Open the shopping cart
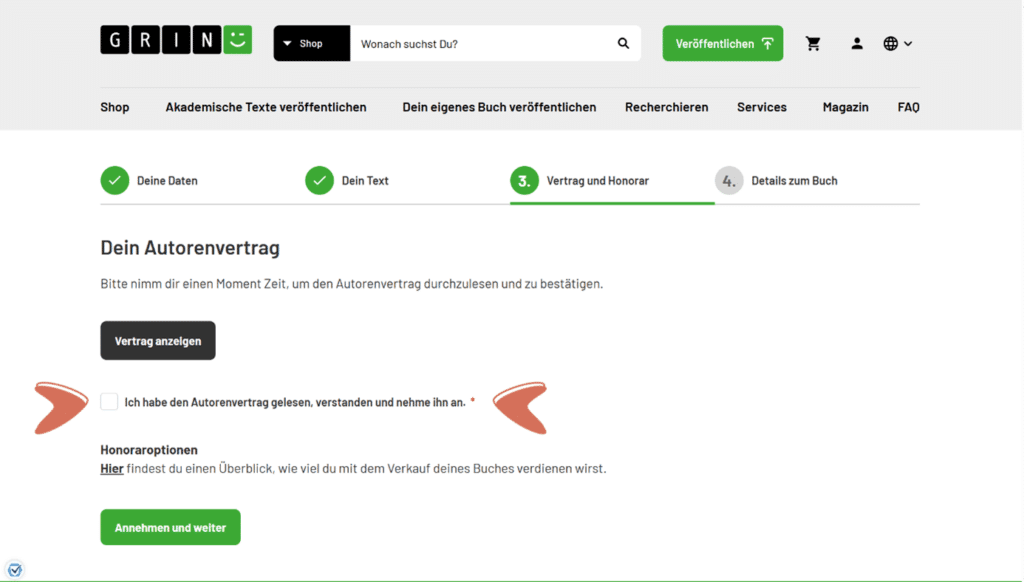The height and width of the screenshot is (582, 1024). 813,44
